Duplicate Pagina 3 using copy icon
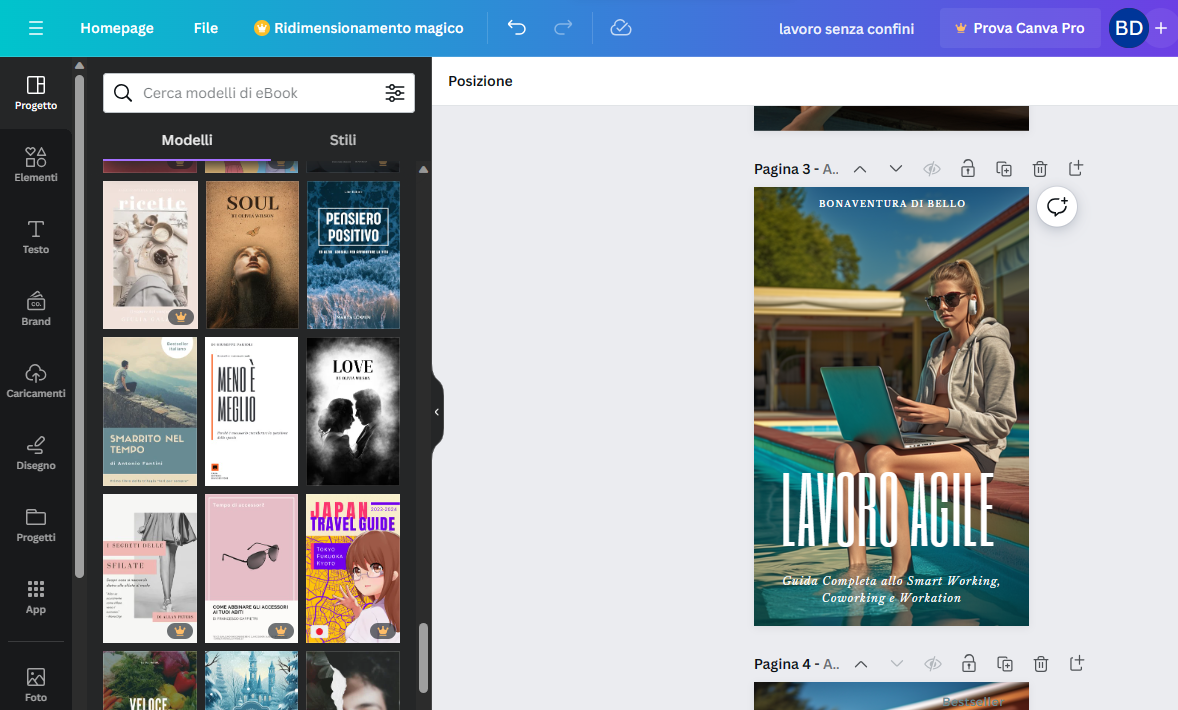The width and height of the screenshot is (1178, 710). point(1004,169)
